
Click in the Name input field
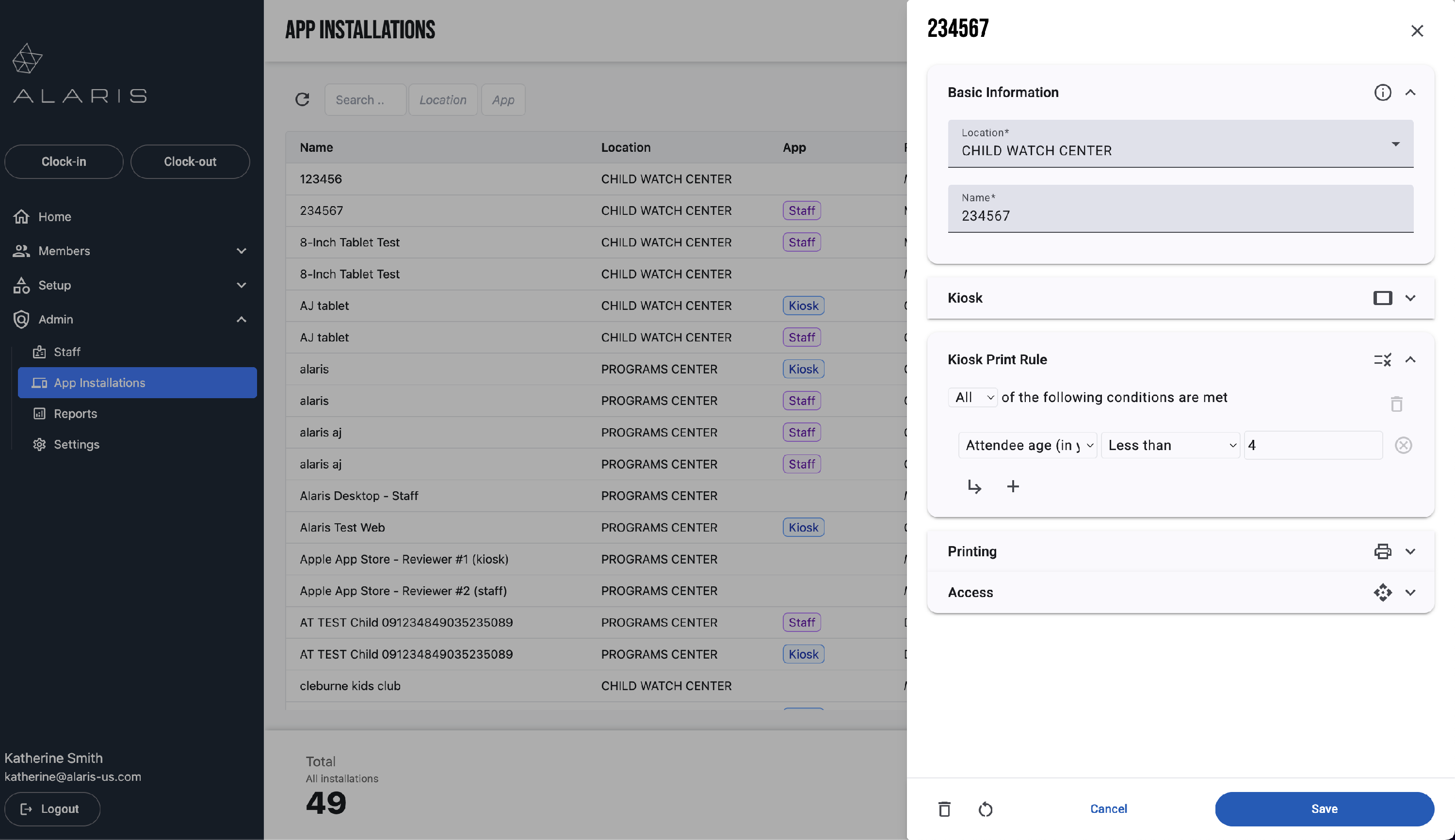(1180, 215)
